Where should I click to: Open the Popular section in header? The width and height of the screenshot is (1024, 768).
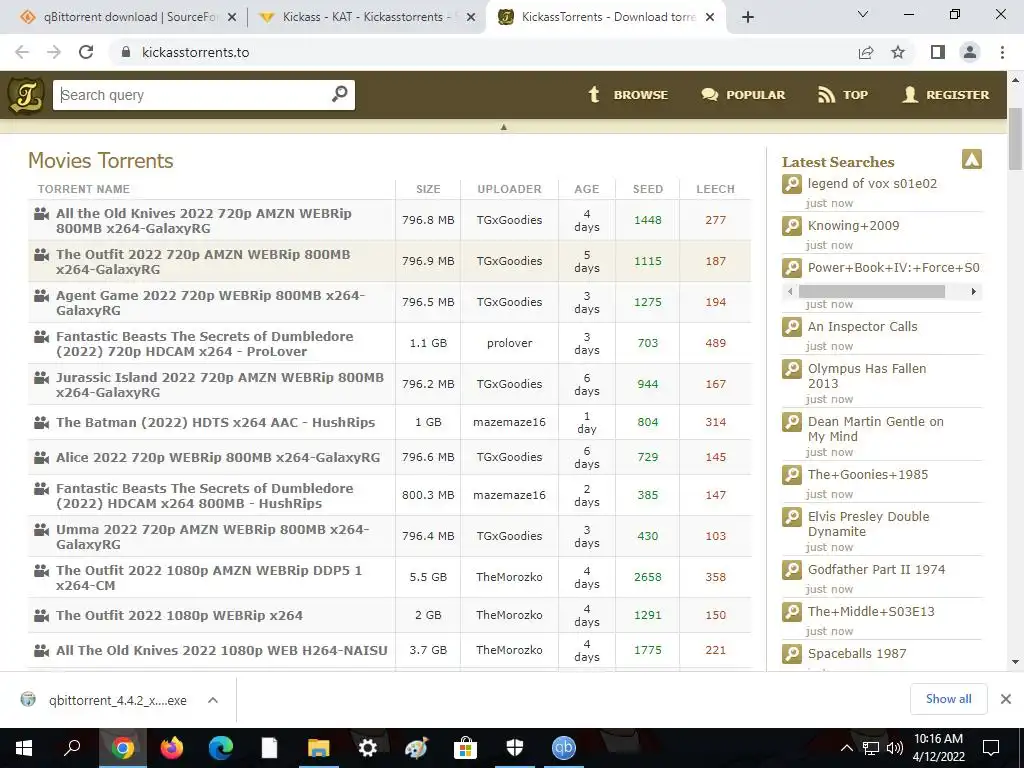[743, 95]
